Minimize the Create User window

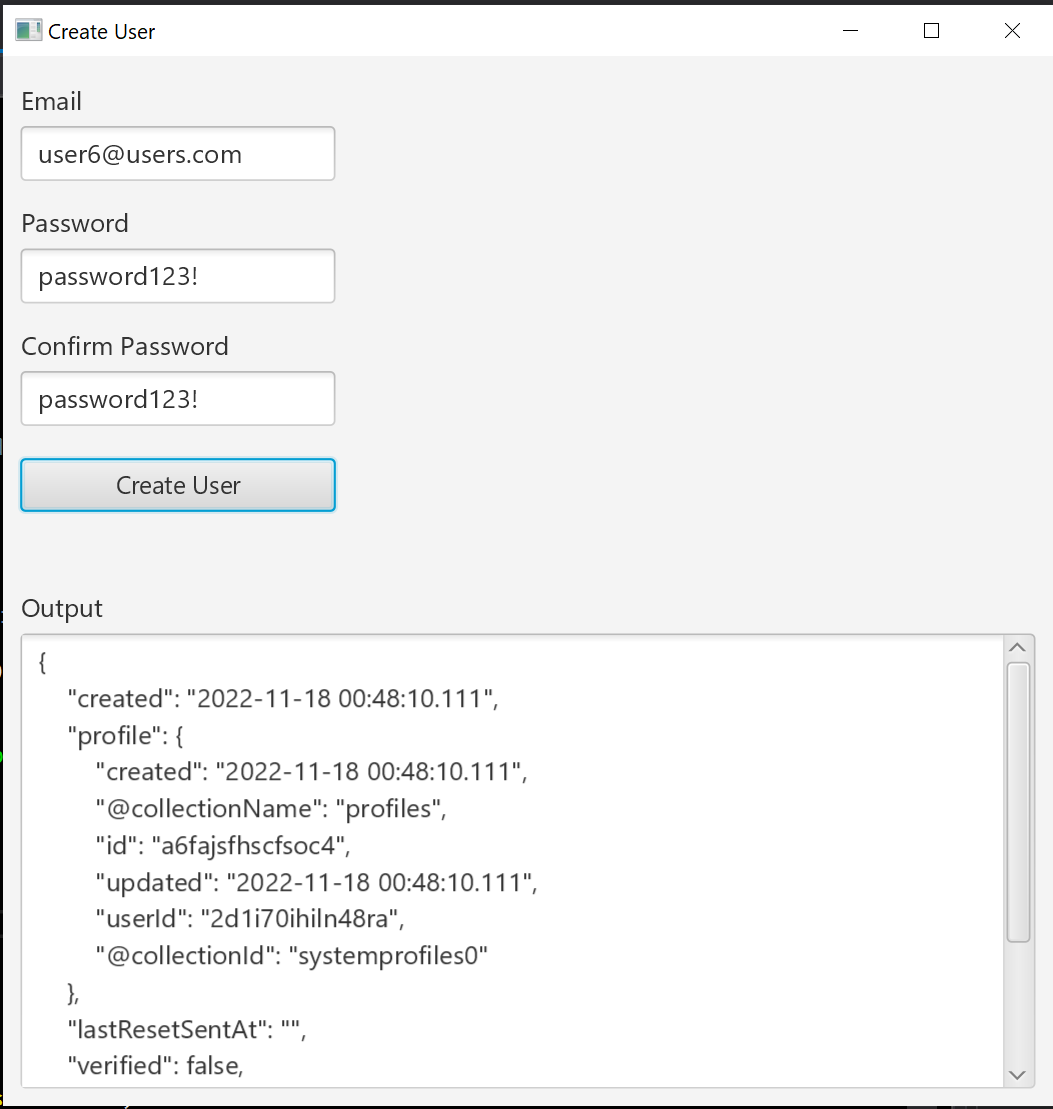[x=851, y=31]
